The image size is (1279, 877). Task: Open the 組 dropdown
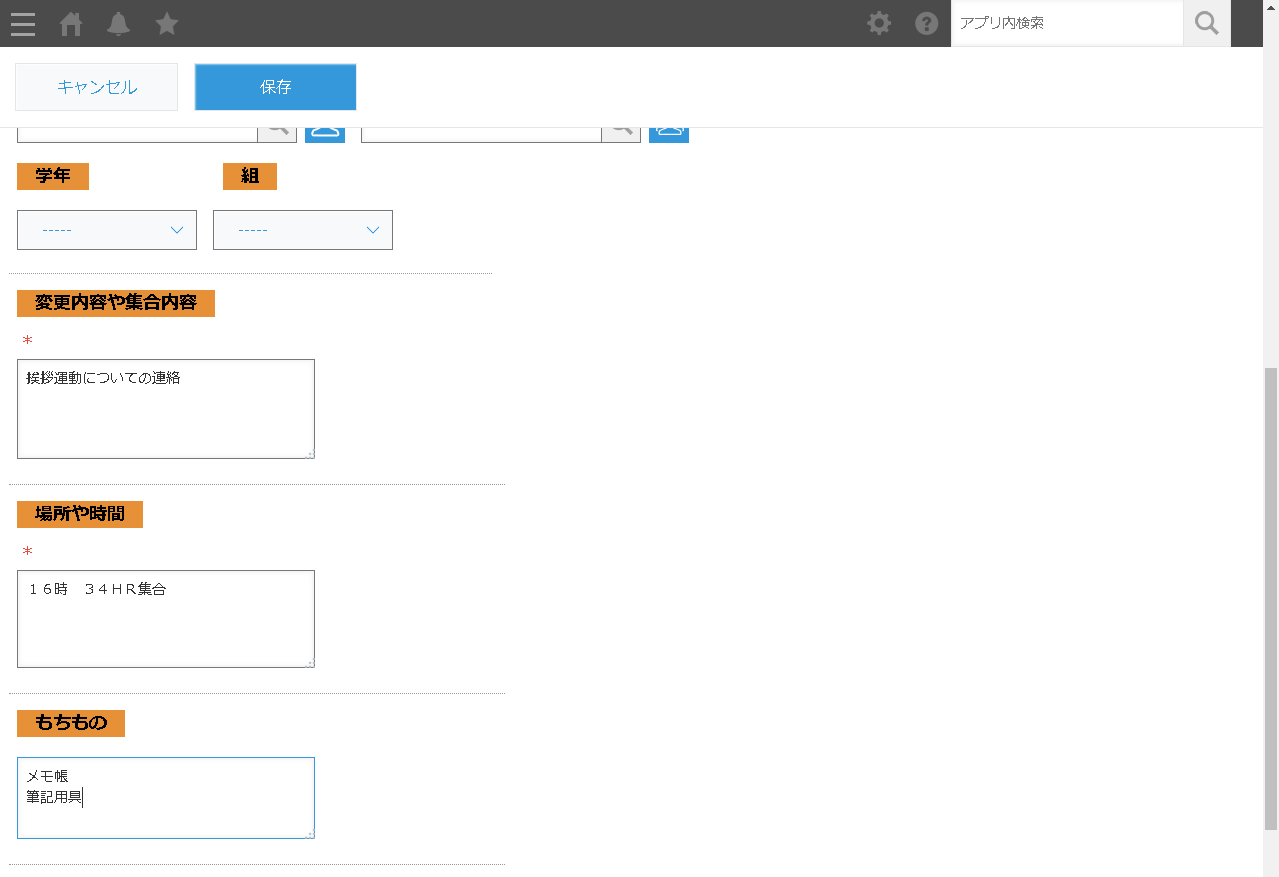pyautogui.click(x=303, y=230)
